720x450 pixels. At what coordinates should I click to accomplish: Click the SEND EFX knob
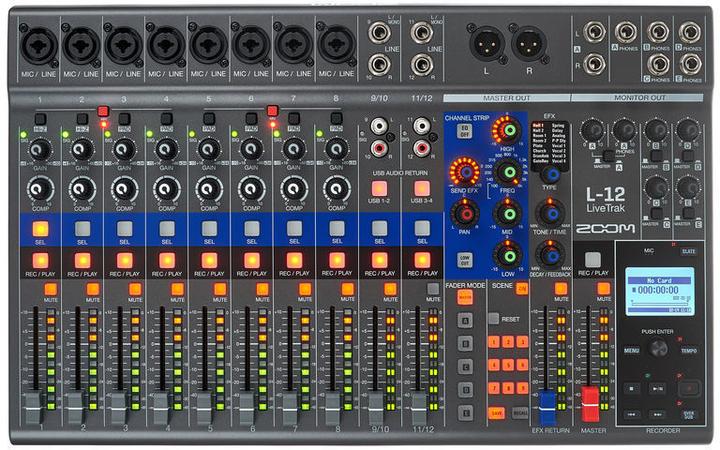click(x=465, y=172)
